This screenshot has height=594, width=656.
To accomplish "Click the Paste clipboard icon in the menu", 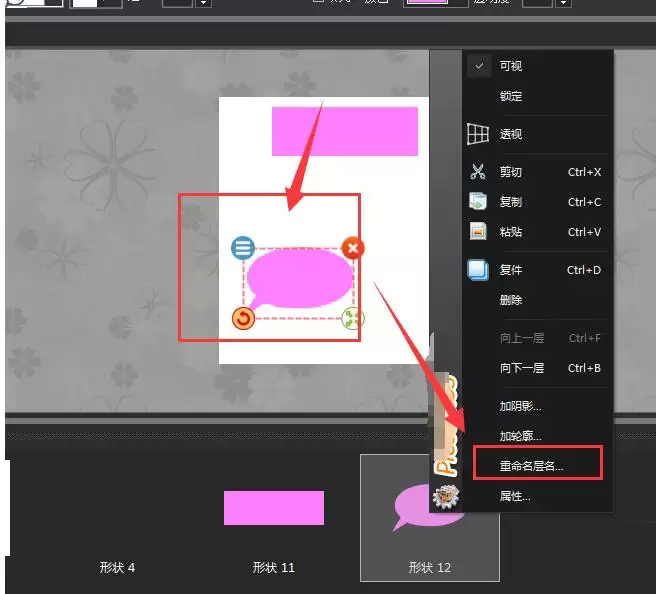I will click(x=478, y=232).
